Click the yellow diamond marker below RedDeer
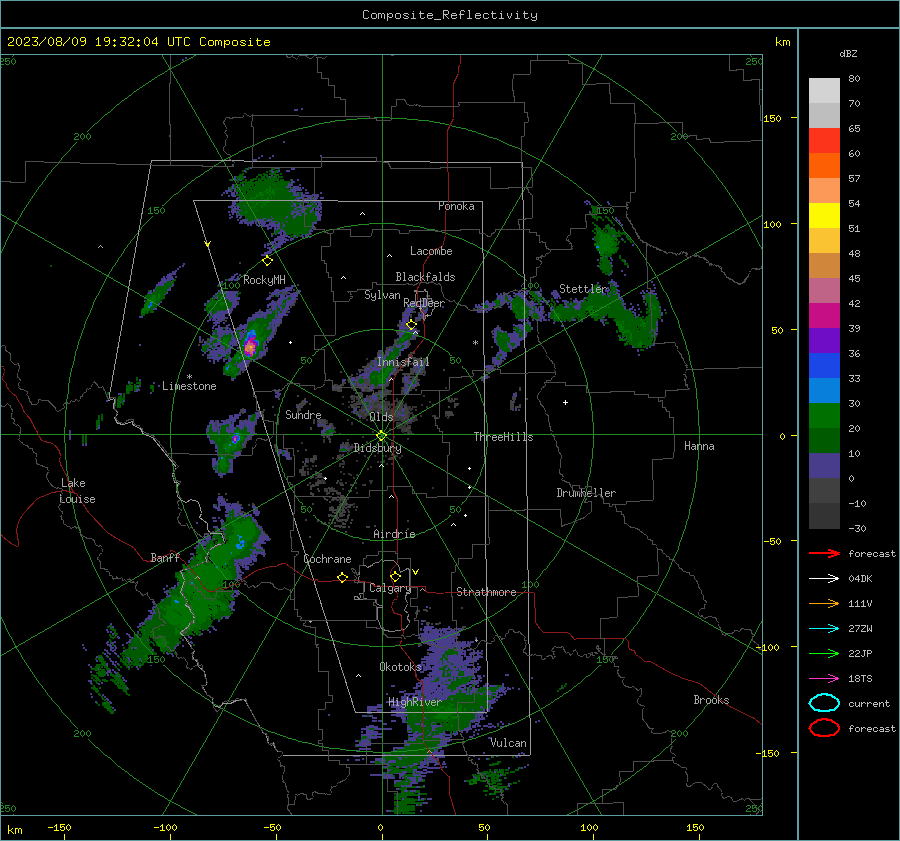This screenshot has height=841, width=900. (x=411, y=325)
